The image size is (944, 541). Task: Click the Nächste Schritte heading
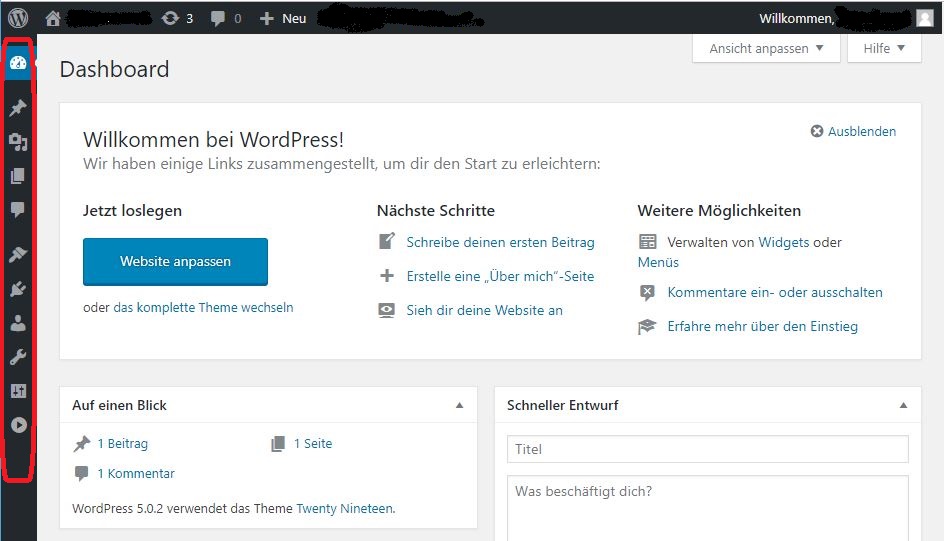tap(436, 211)
